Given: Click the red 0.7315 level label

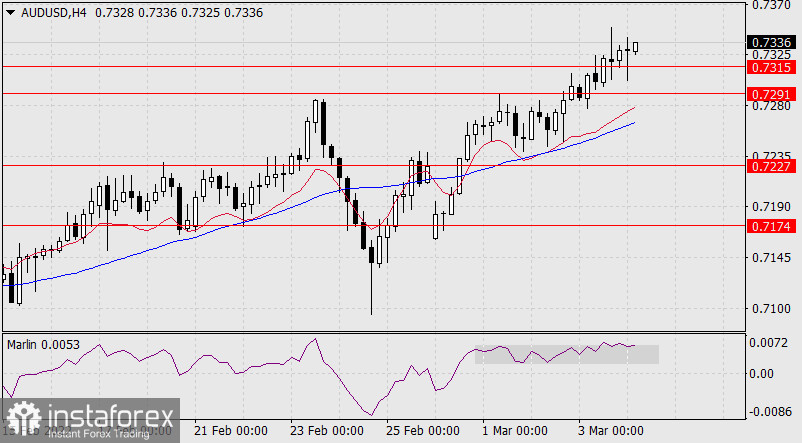Looking at the screenshot, I should tap(771, 67).
